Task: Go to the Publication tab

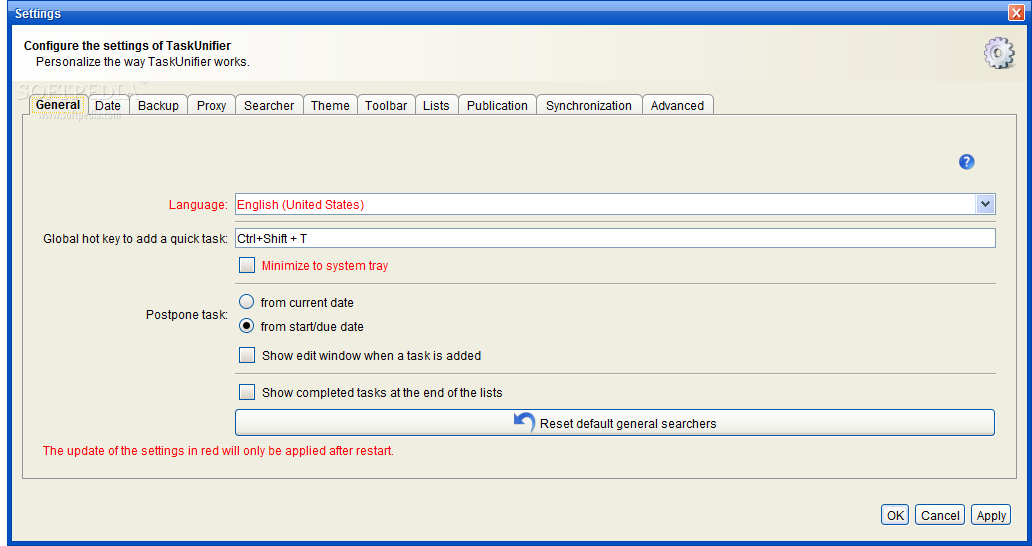Action: click(x=498, y=105)
